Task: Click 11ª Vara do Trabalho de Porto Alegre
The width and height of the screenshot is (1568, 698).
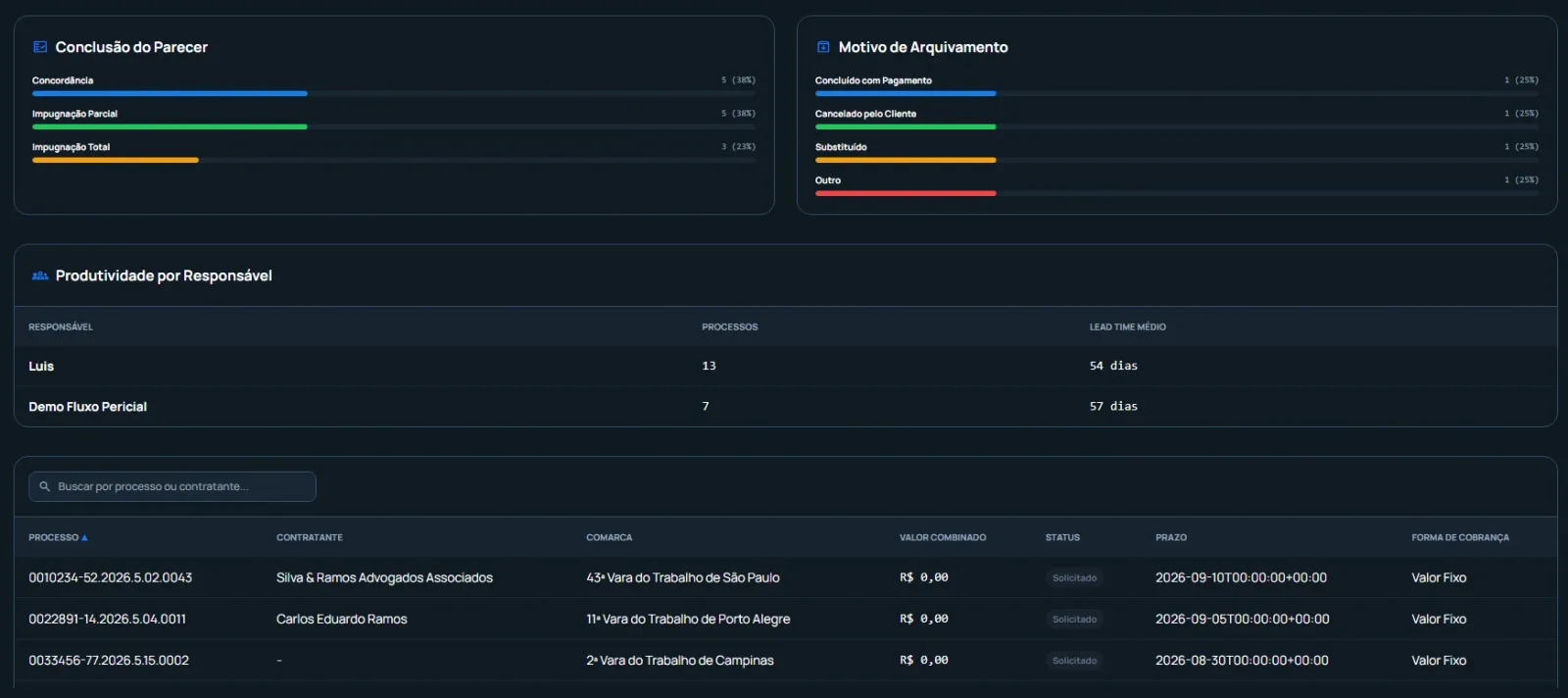Action: coord(688,619)
